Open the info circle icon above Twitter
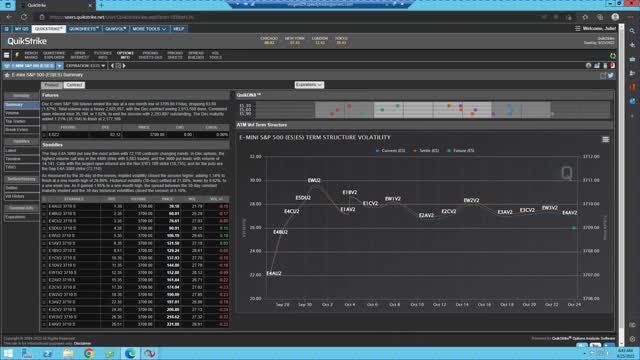Image resolution: width=640 pixels, height=360 pixels. tap(588, 66)
